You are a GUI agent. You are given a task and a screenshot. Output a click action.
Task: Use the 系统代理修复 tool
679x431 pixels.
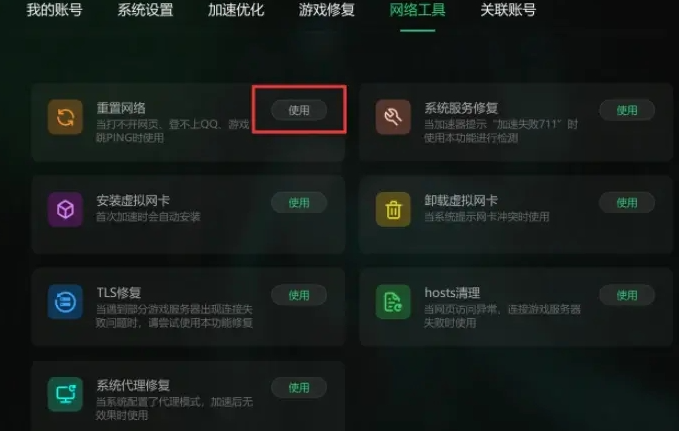(299, 387)
